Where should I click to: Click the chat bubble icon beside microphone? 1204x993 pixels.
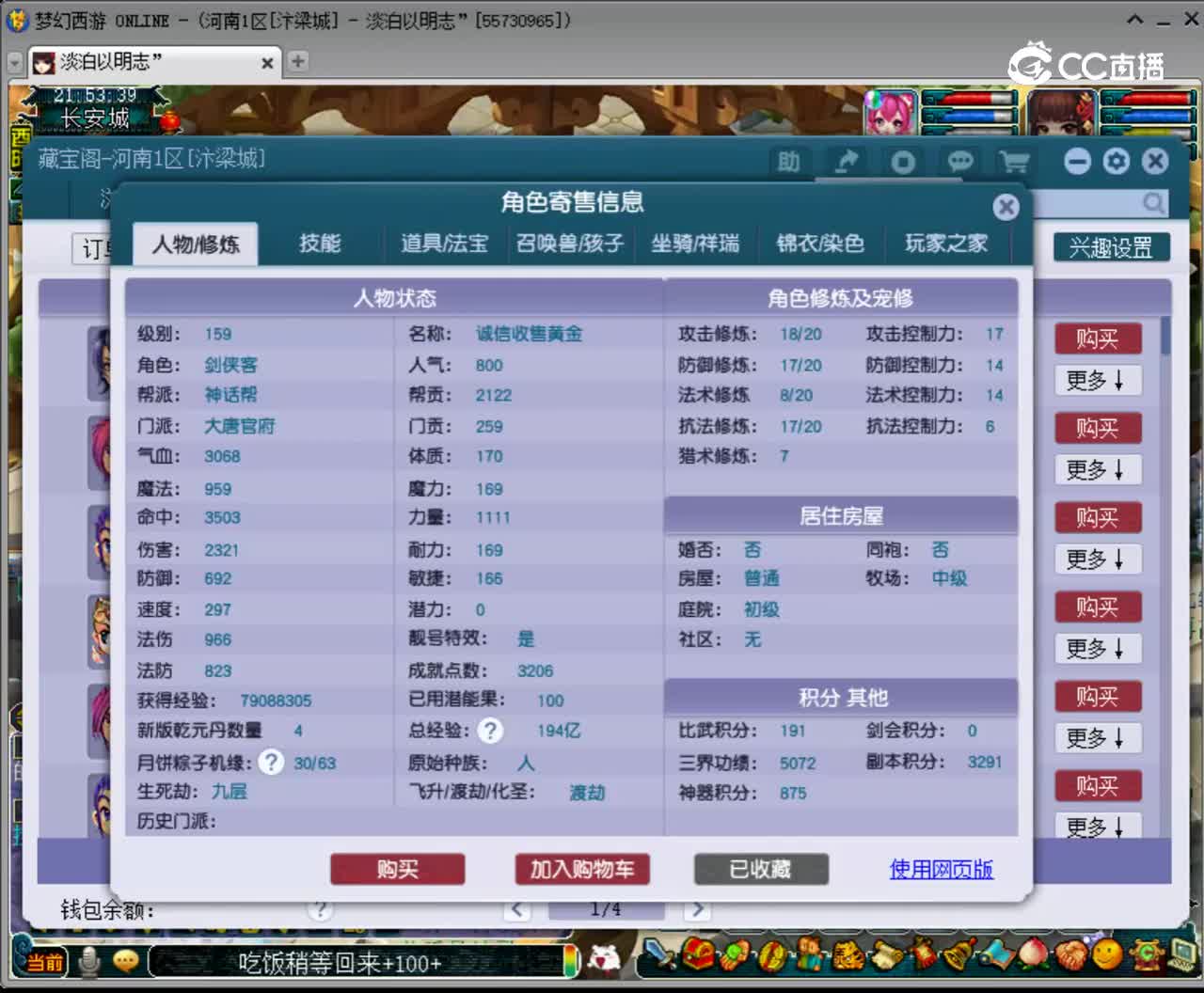point(126,961)
